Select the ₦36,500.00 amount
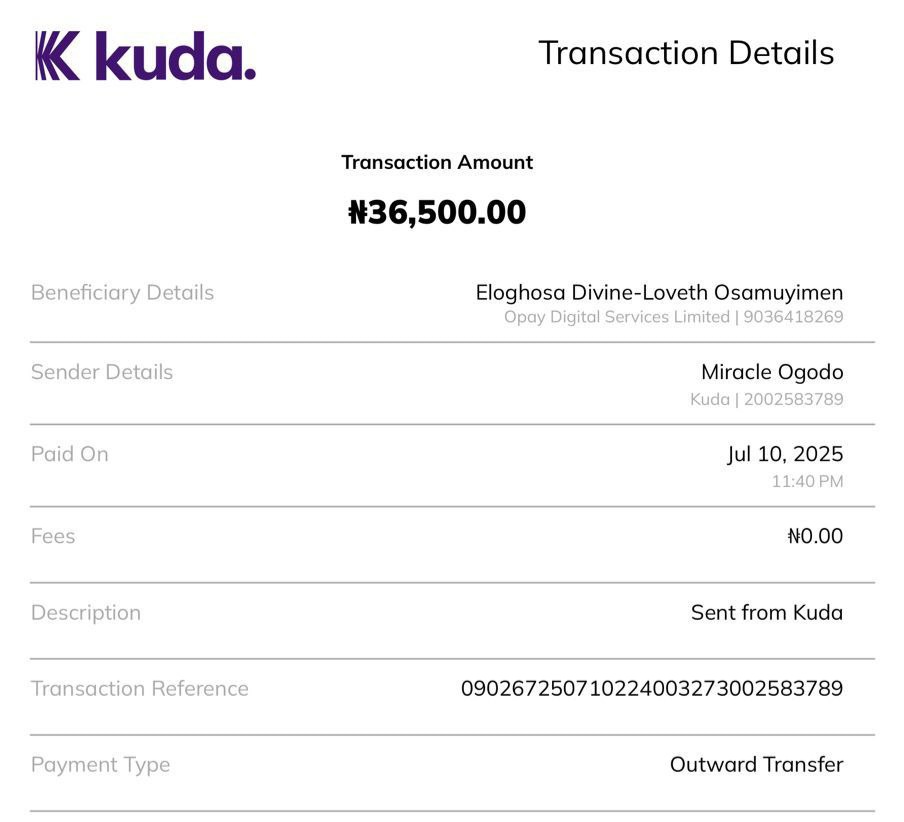 click(437, 212)
